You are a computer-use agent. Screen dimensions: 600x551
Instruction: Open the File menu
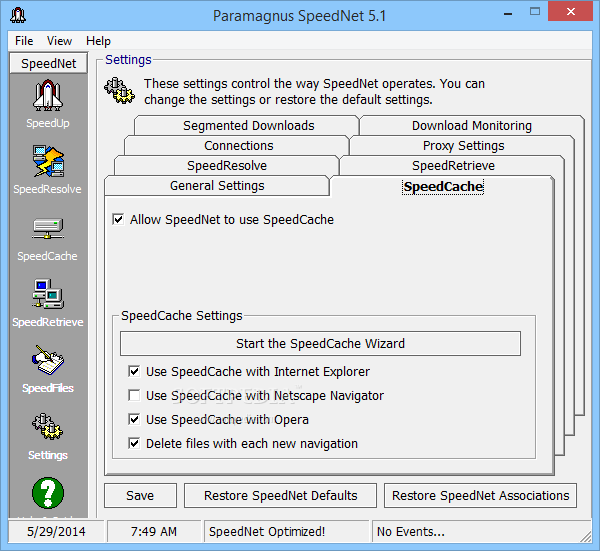coord(24,41)
